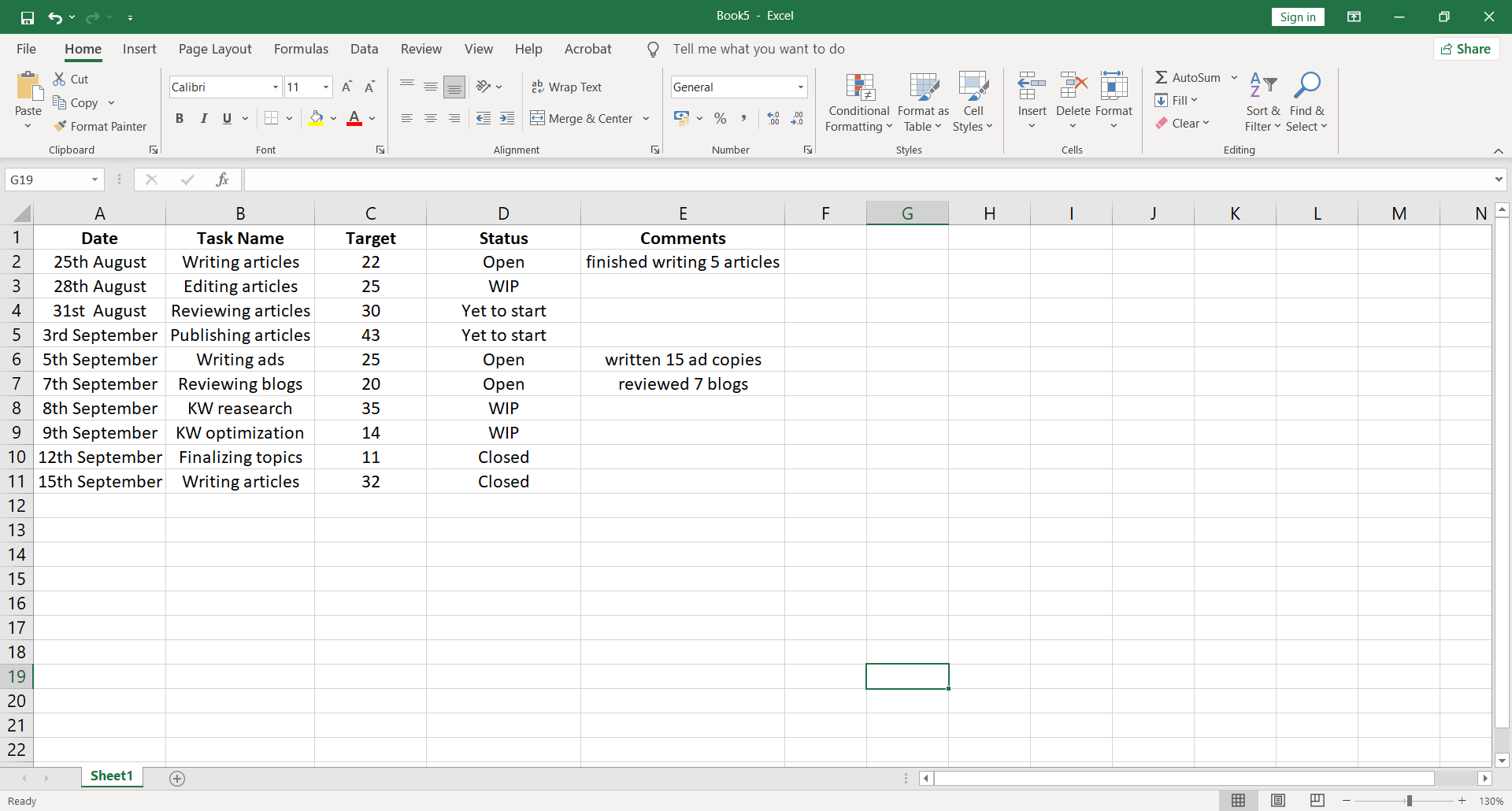Click the Save icon in title bar

pyautogui.click(x=28, y=17)
